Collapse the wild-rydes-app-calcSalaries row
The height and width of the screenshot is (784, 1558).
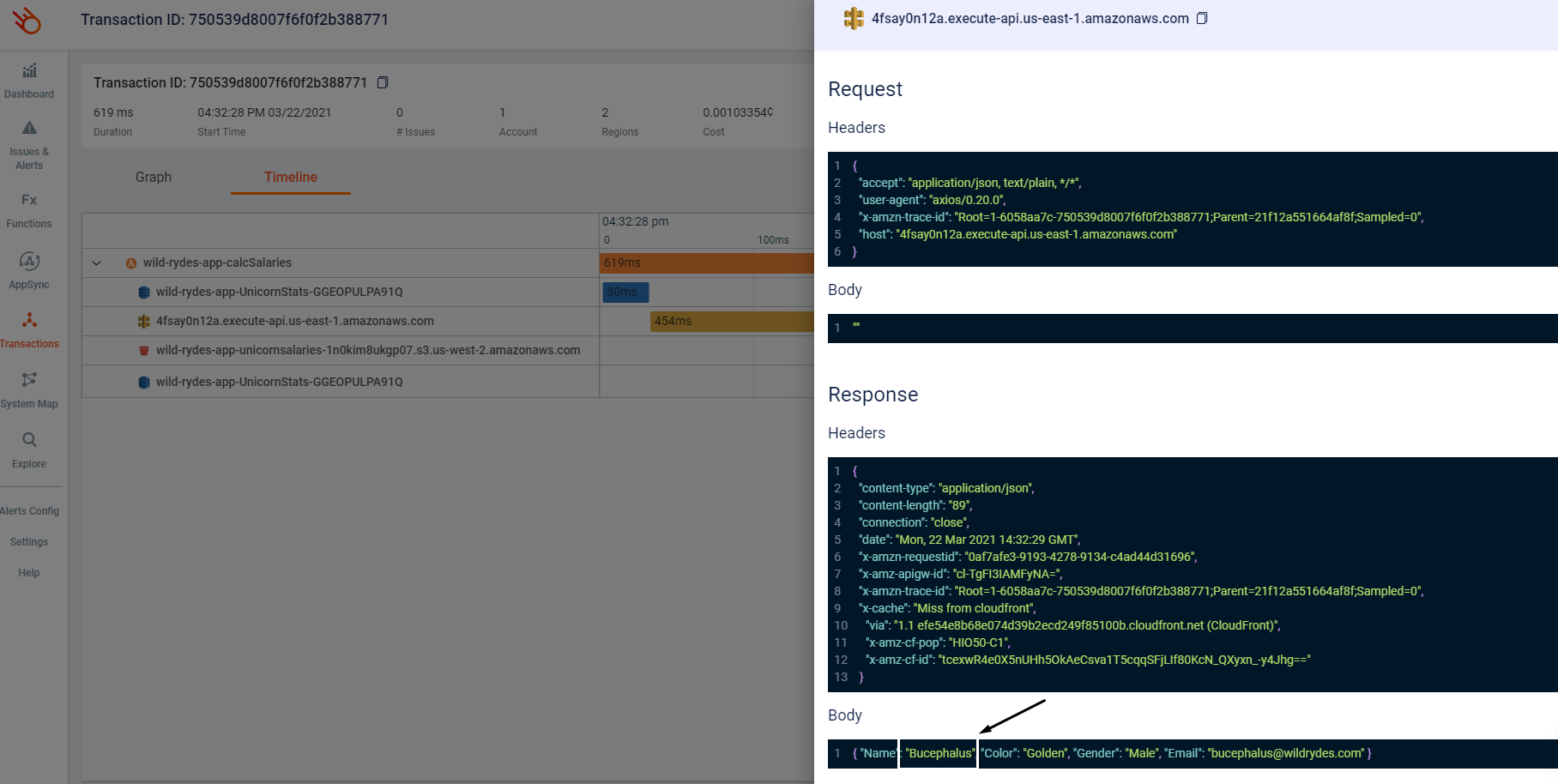(x=97, y=263)
